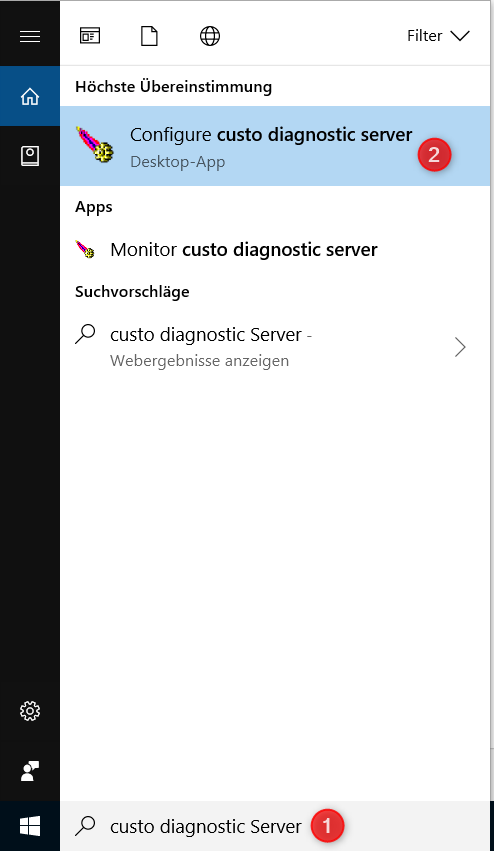Click the Webergebnisse anzeigen text
The width and height of the screenshot is (494, 851).
click(x=199, y=361)
